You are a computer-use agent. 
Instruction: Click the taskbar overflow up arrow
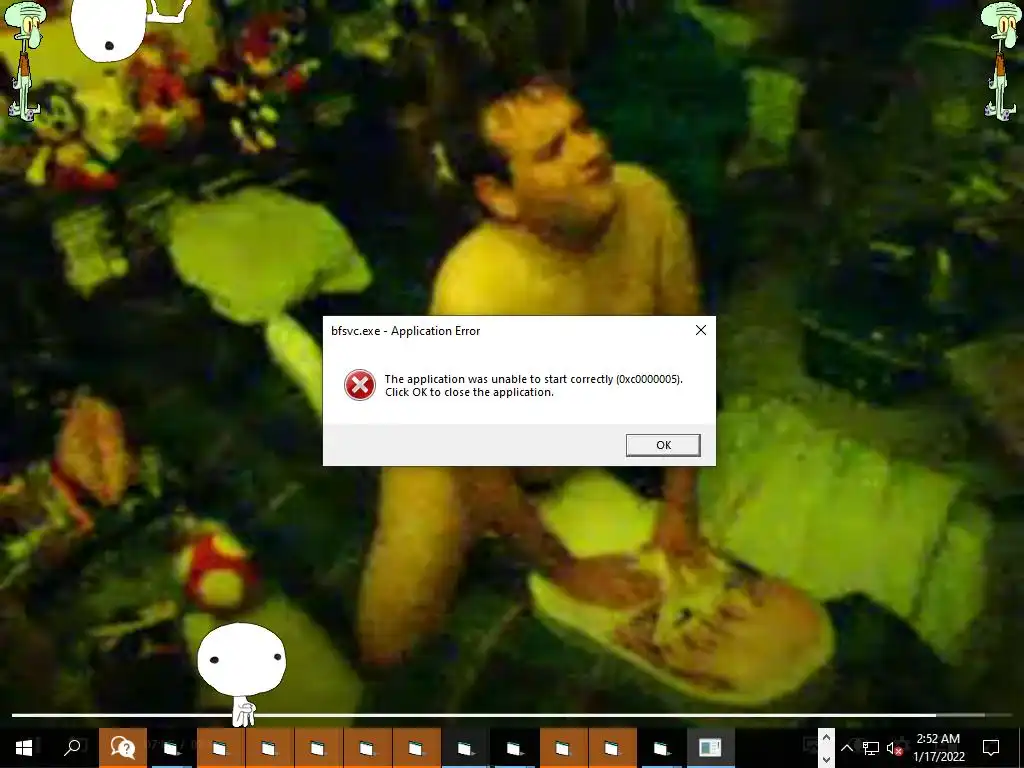click(x=826, y=737)
